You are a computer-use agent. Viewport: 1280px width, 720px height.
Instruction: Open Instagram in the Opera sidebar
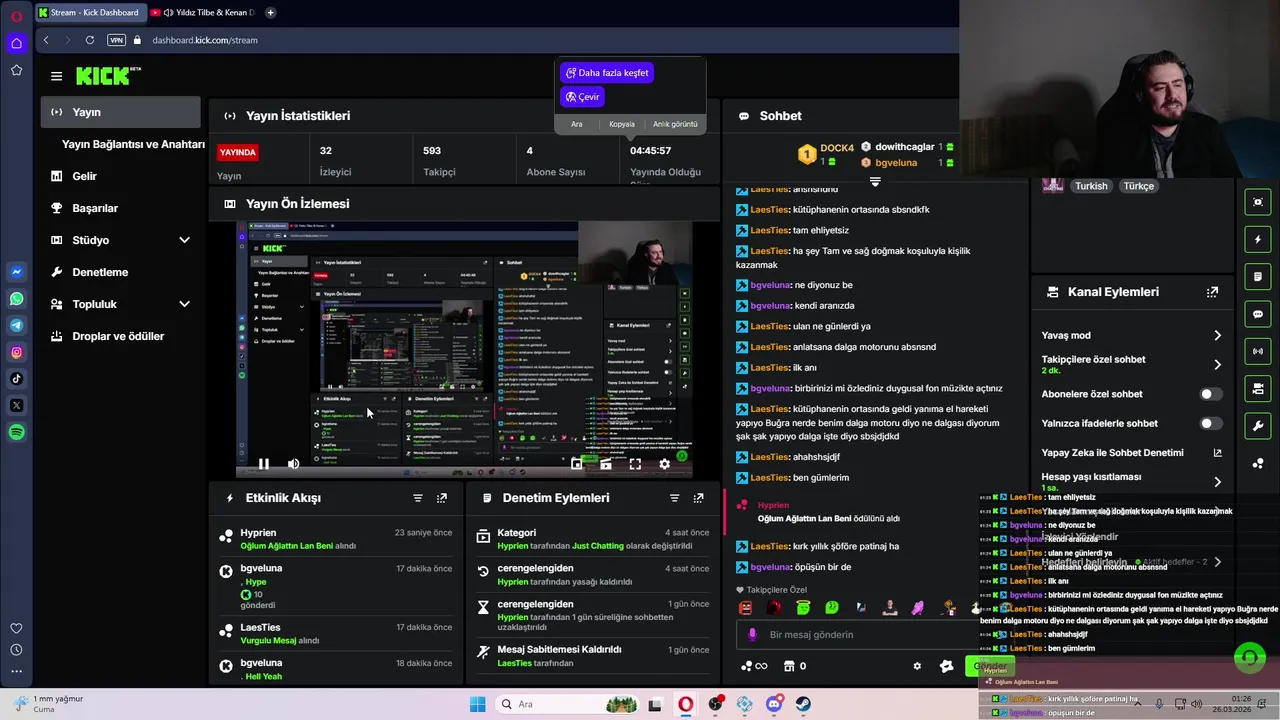coord(17,352)
